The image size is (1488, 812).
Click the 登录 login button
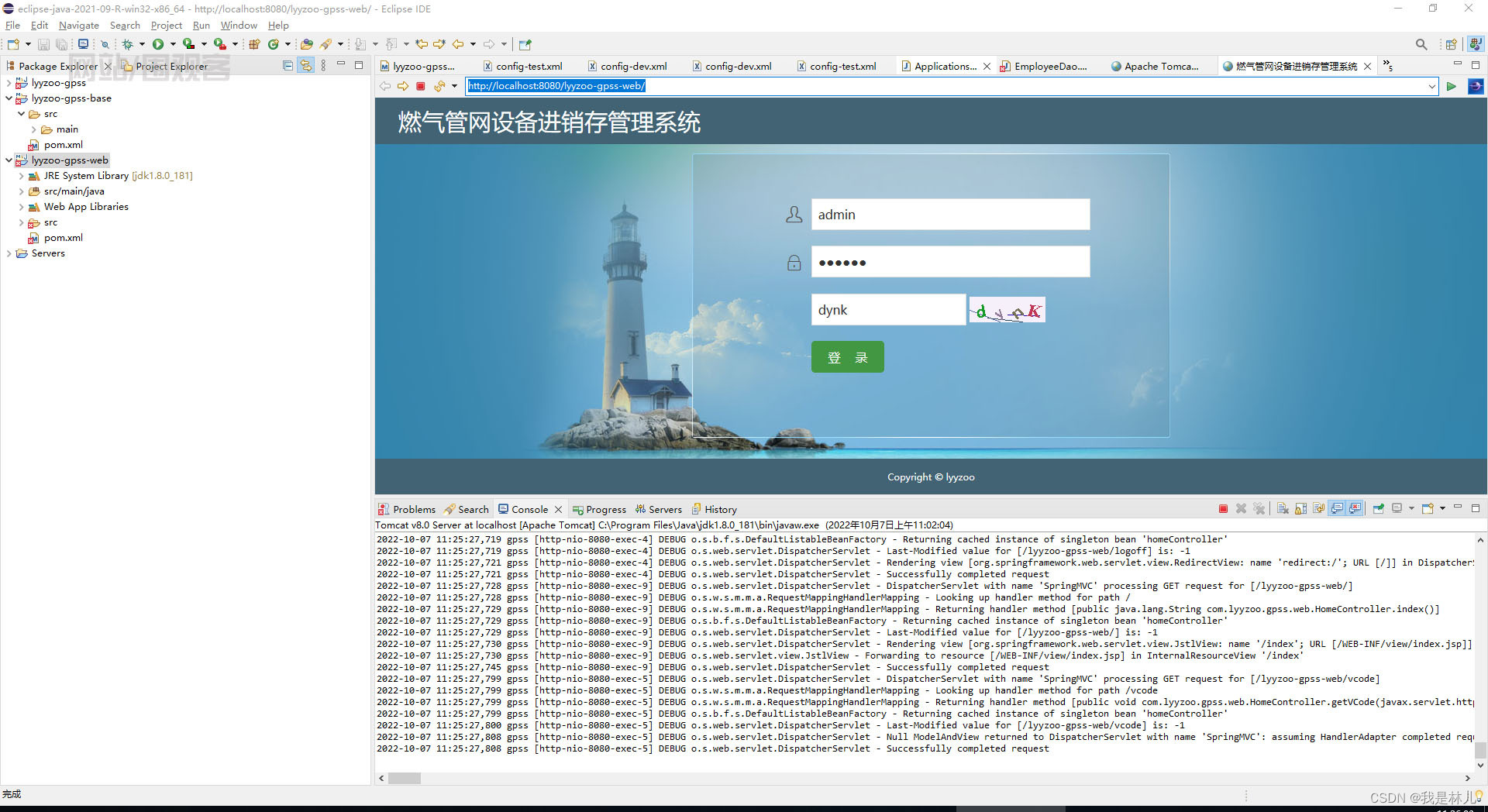pyautogui.click(x=847, y=357)
